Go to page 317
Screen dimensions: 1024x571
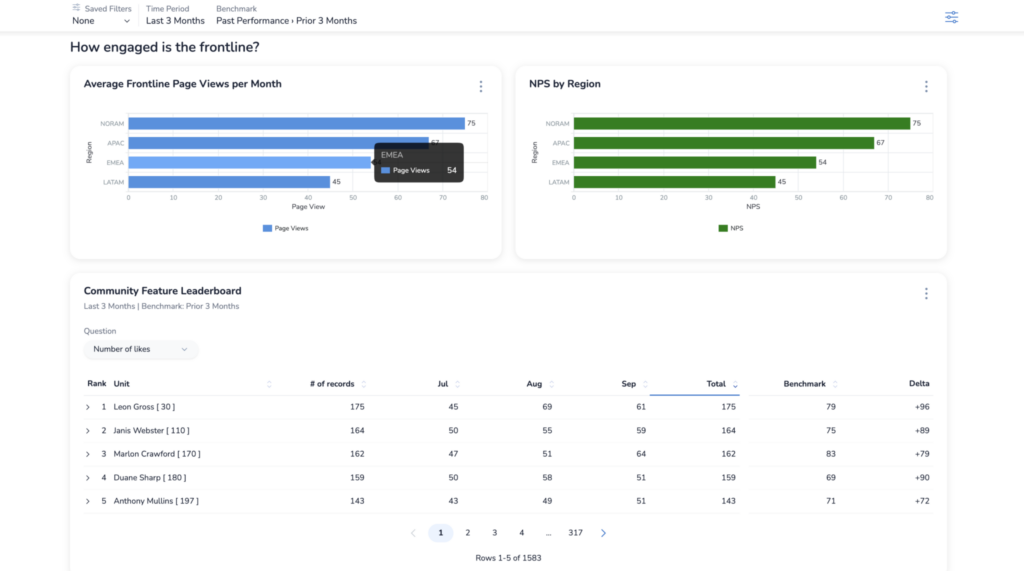575,533
